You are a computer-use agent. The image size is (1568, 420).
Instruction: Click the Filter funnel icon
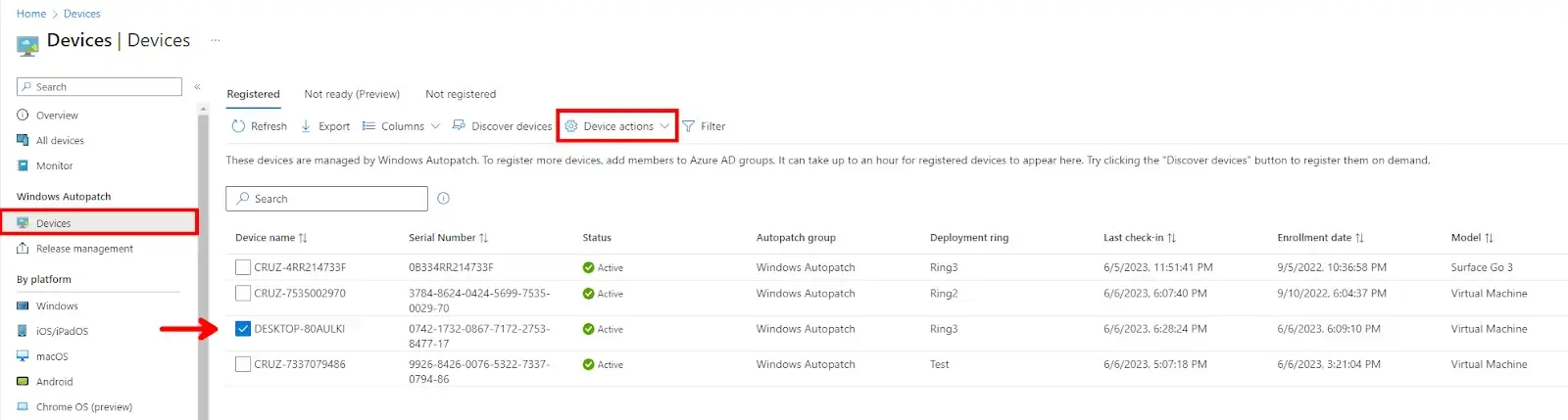point(689,126)
